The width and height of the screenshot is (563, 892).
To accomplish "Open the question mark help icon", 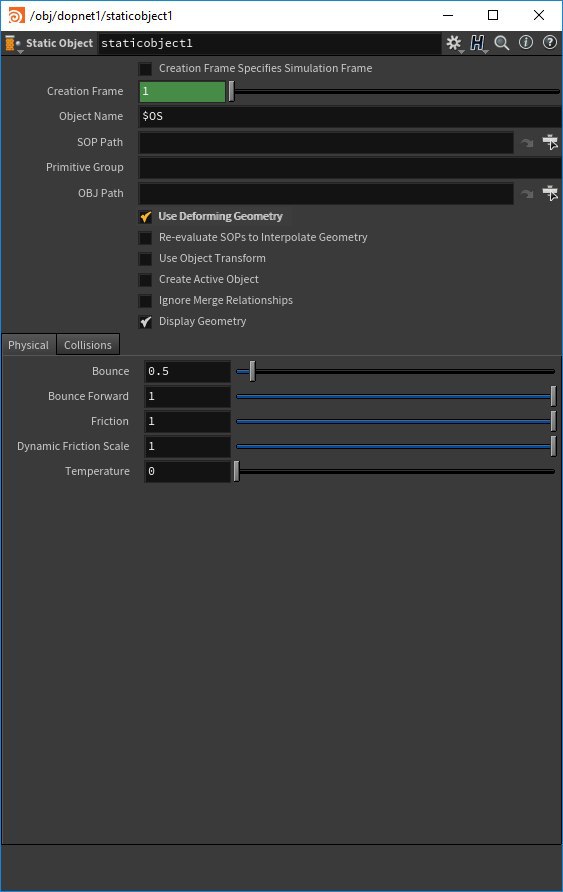I will pyautogui.click(x=550, y=43).
